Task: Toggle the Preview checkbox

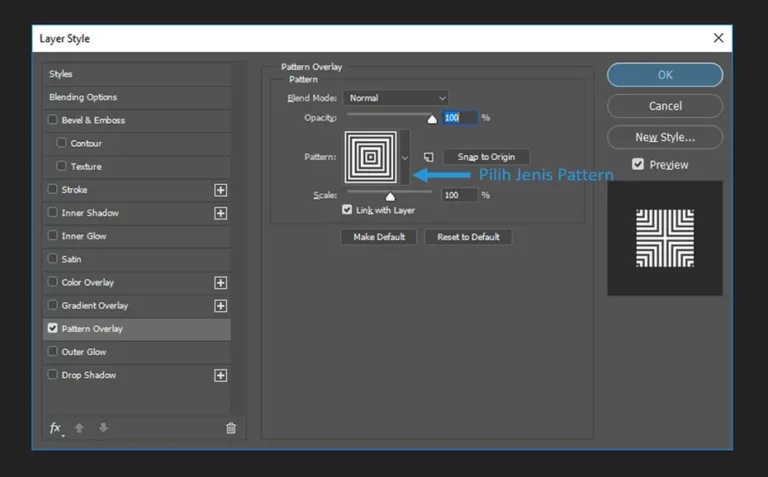Action: point(638,164)
